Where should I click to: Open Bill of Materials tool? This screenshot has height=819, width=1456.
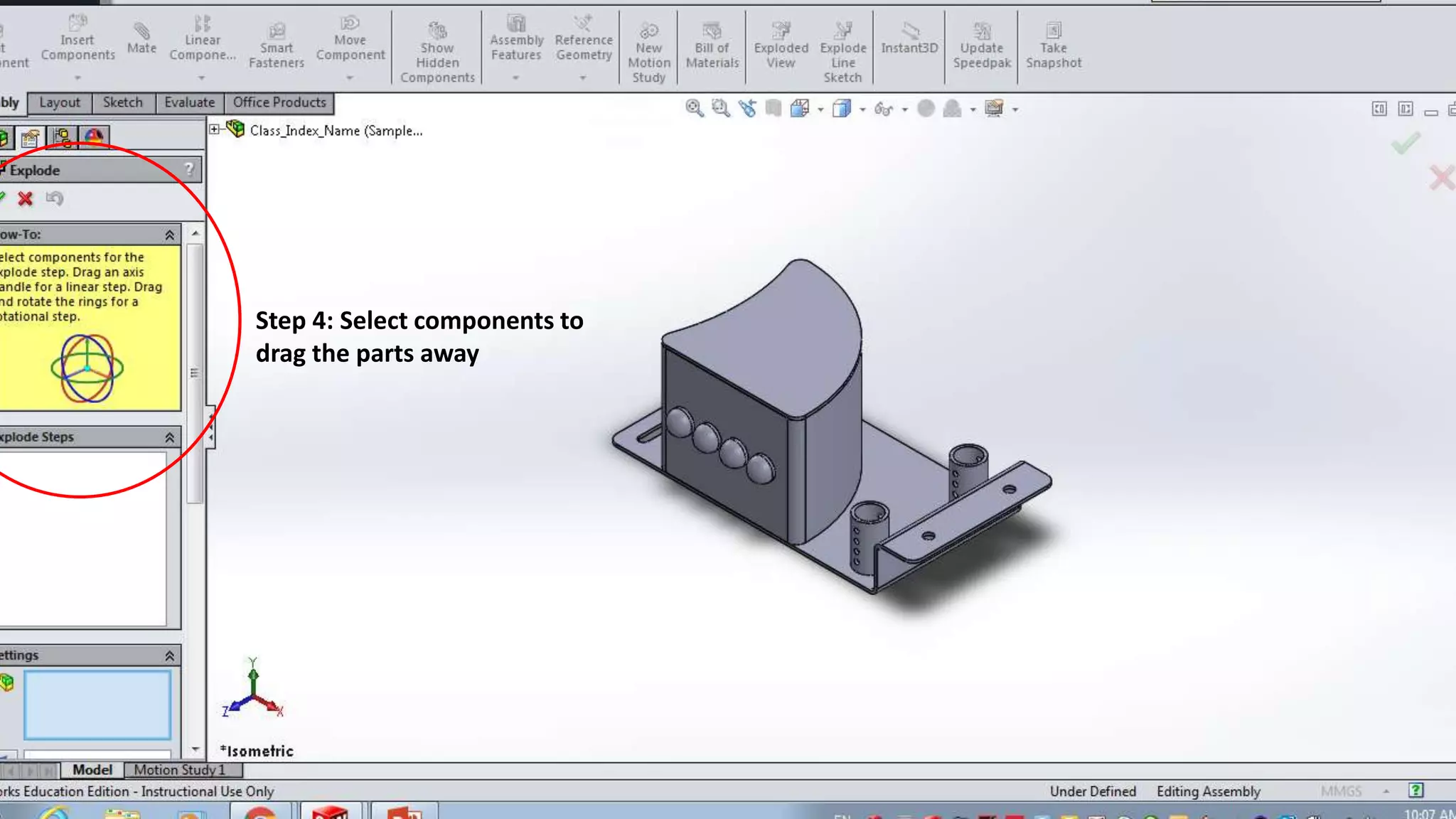pos(712,45)
